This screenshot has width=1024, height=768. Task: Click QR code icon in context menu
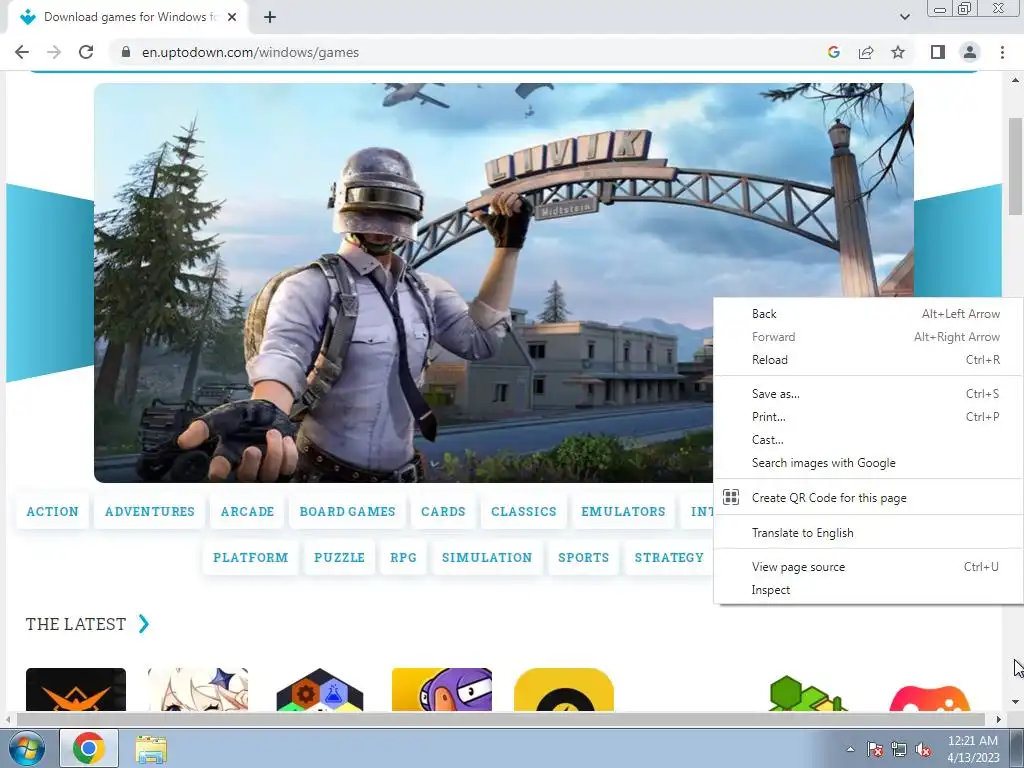pyautogui.click(x=731, y=497)
